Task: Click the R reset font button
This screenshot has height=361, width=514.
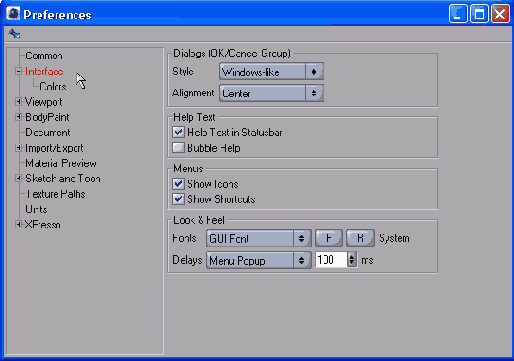Action: pos(360,238)
